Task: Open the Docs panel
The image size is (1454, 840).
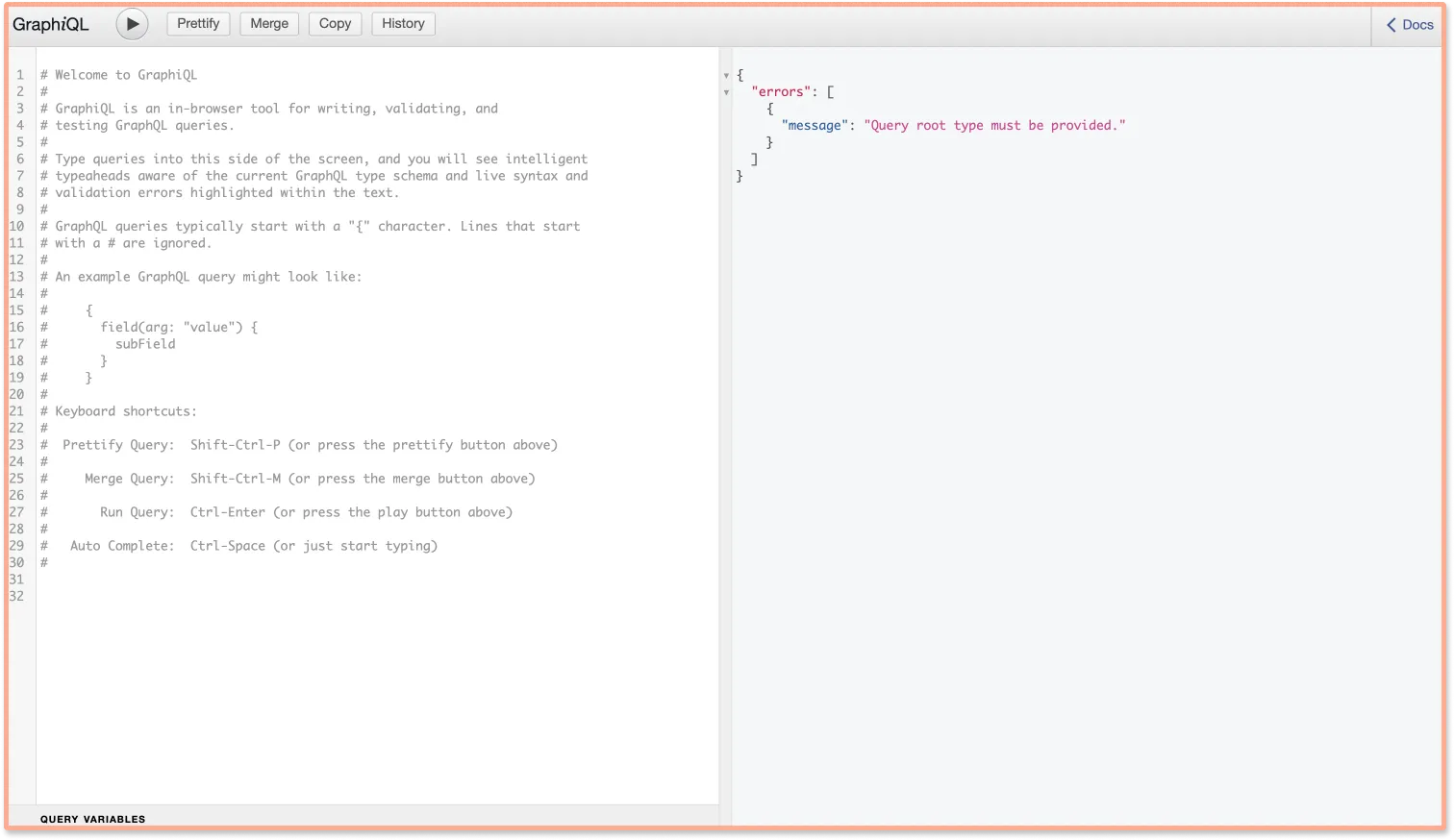Action: click(1410, 25)
